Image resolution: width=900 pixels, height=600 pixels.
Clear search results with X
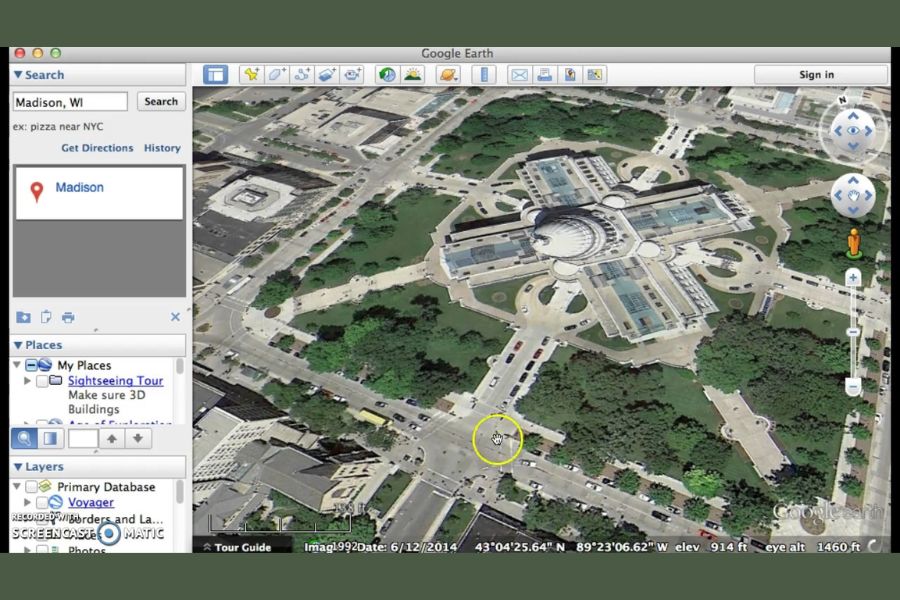(175, 317)
